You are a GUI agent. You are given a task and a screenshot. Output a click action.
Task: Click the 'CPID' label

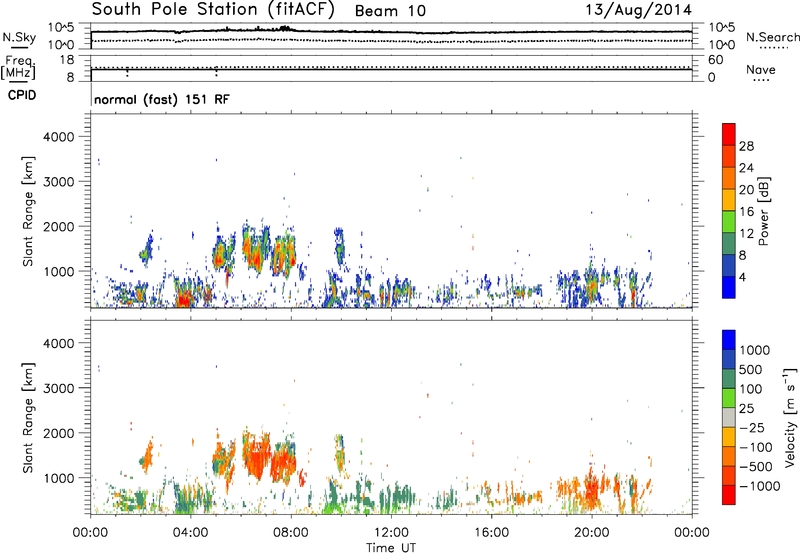(22, 95)
